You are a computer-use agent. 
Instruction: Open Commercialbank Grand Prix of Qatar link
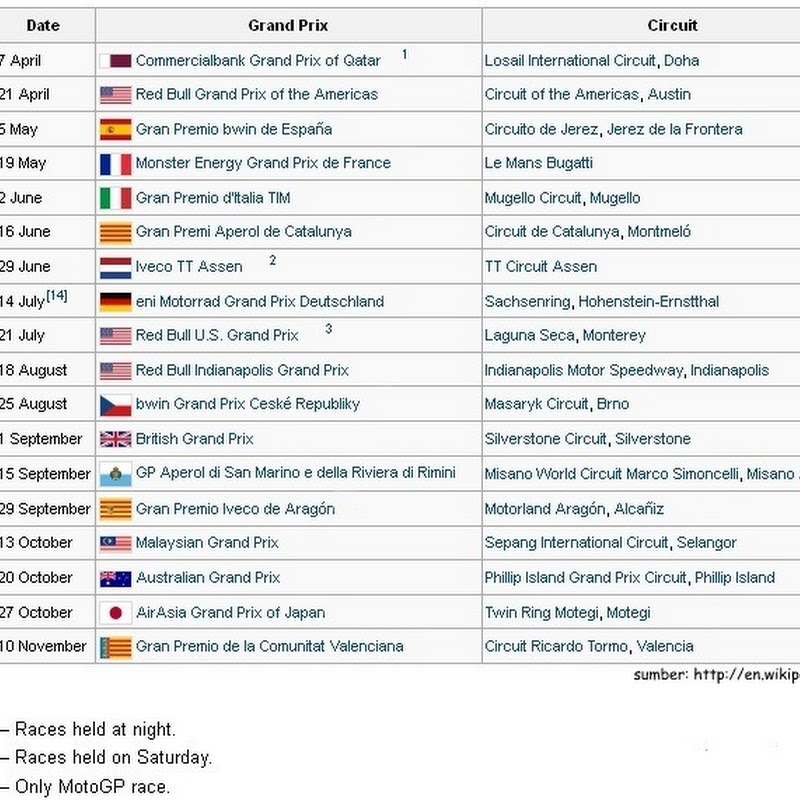coord(258,61)
